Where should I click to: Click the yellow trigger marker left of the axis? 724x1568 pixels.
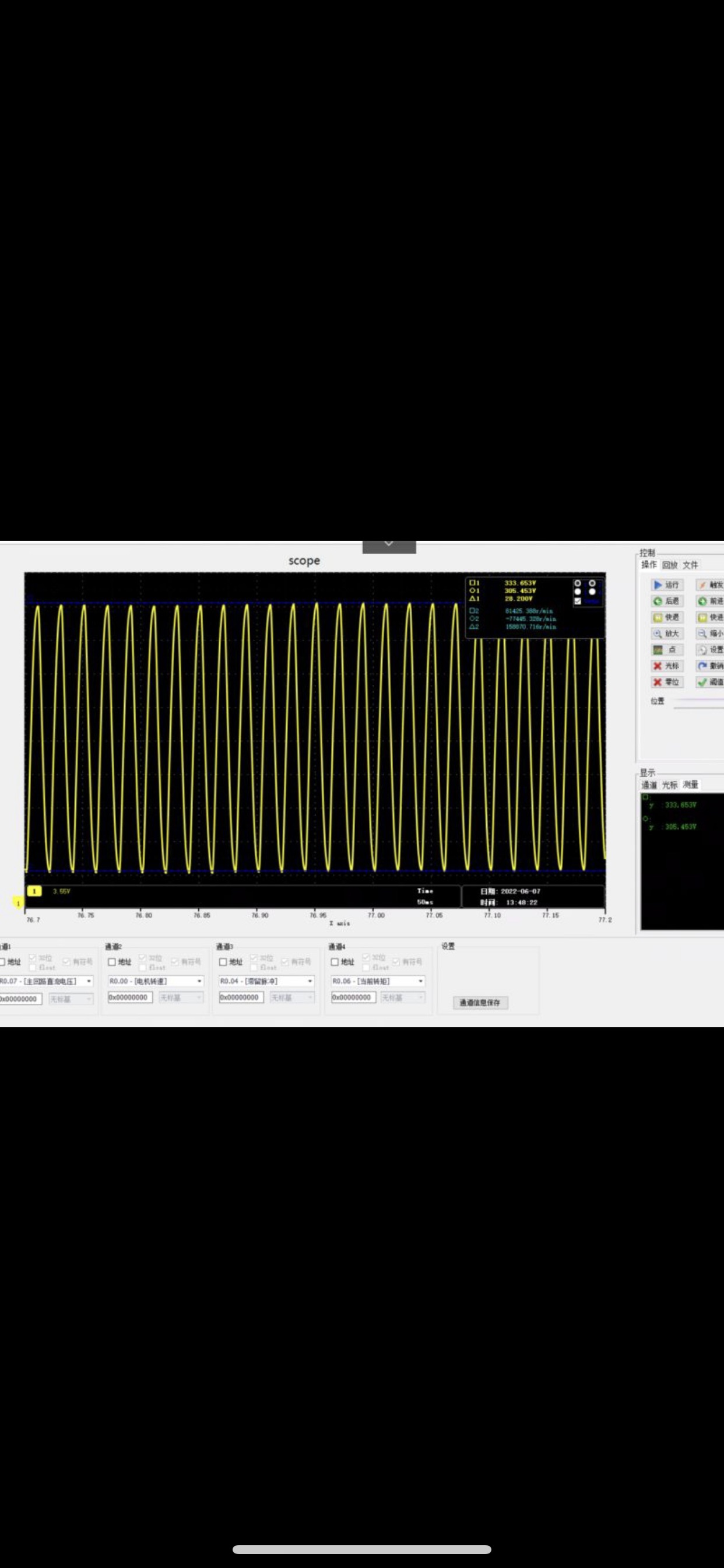point(17,902)
